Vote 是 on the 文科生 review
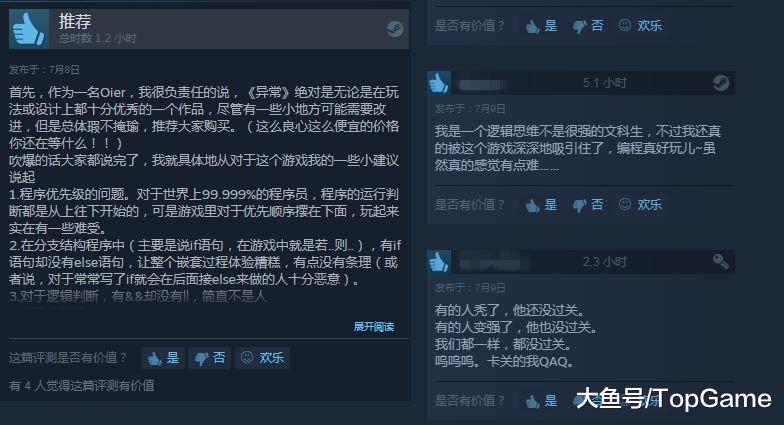This screenshot has height=425, width=784. (541, 204)
